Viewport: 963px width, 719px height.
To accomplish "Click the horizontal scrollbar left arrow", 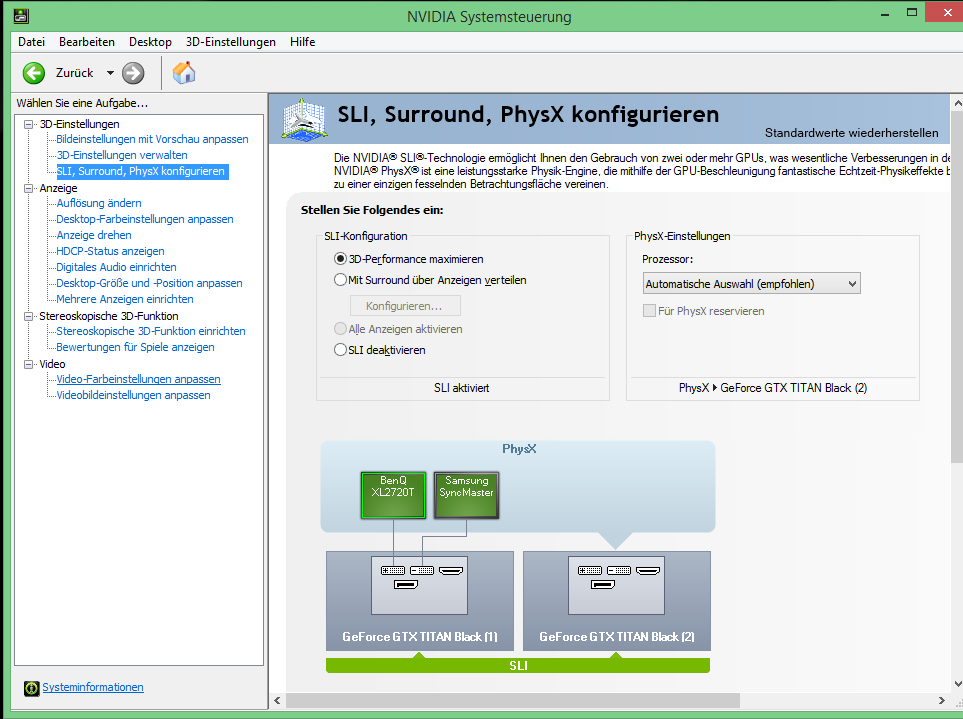I will click(277, 701).
